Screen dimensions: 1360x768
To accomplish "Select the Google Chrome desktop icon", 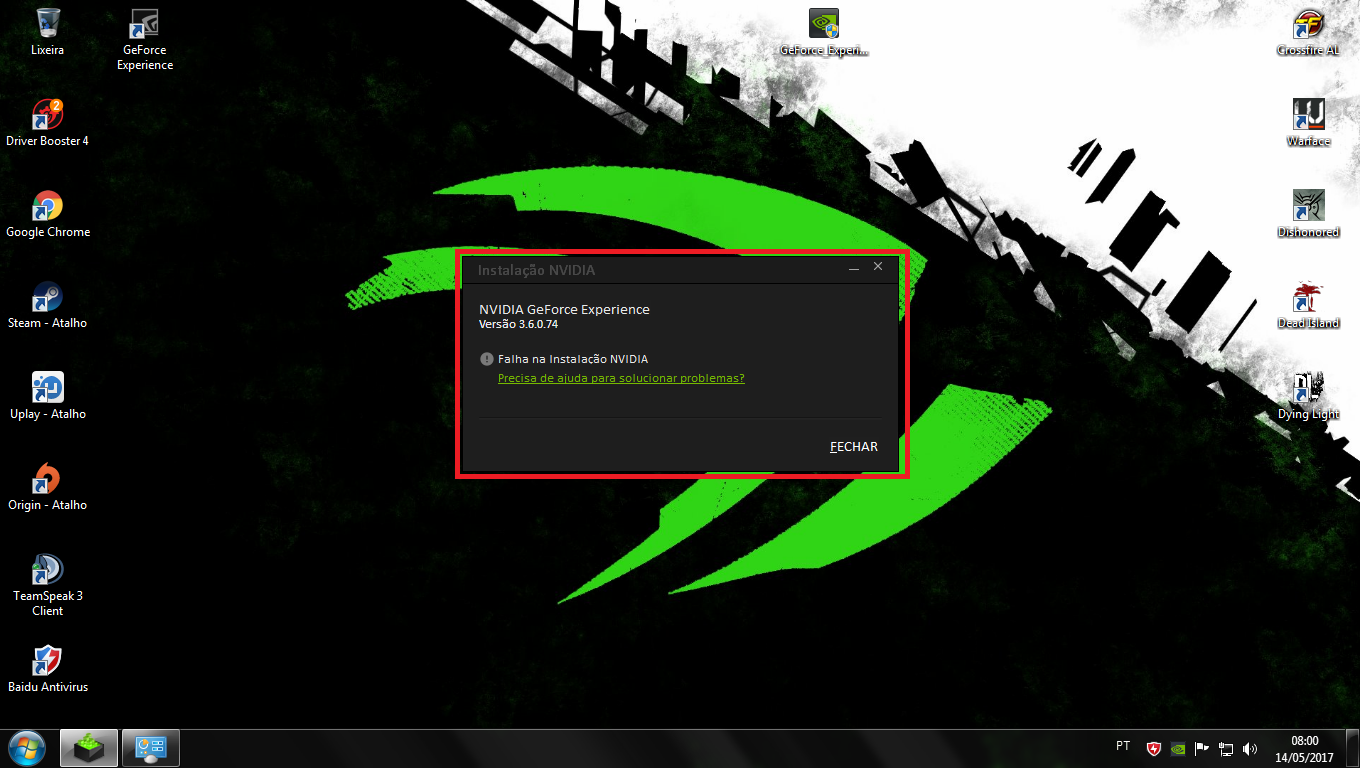I will coord(47,214).
